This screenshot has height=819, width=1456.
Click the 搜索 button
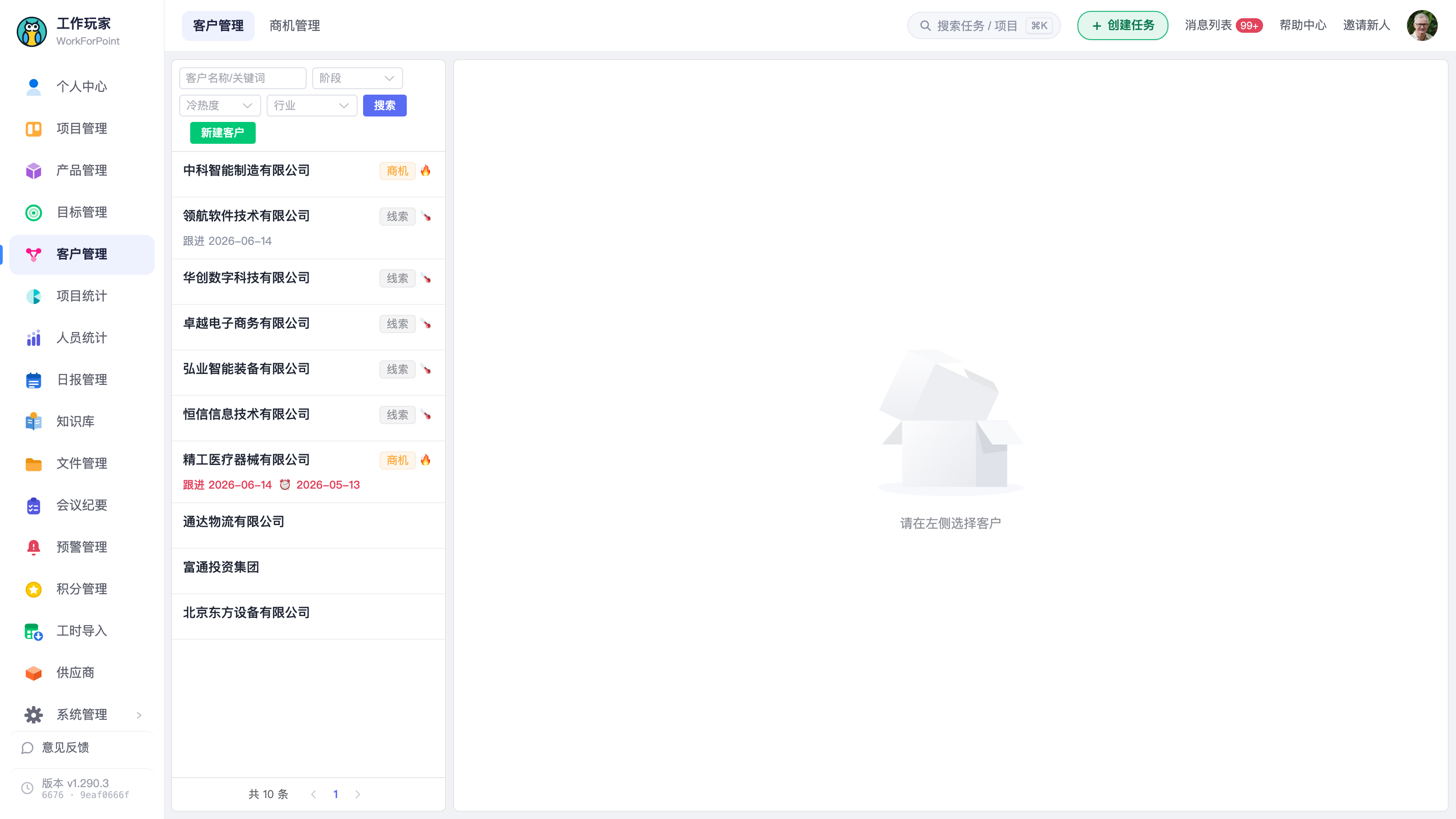pos(384,106)
